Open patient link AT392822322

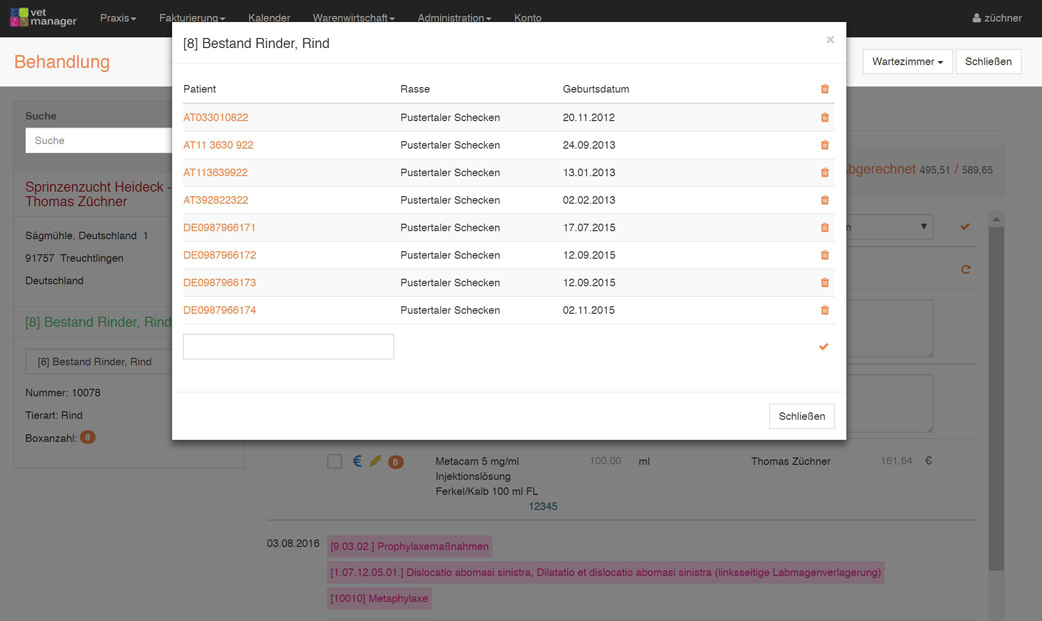pyautogui.click(x=215, y=200)
